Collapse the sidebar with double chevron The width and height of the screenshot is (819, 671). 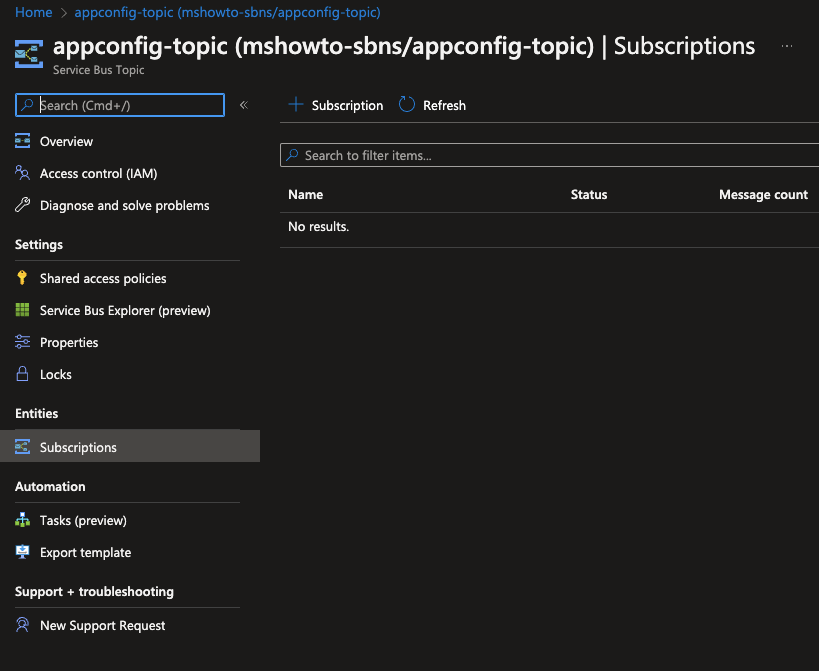coord(244,105)
